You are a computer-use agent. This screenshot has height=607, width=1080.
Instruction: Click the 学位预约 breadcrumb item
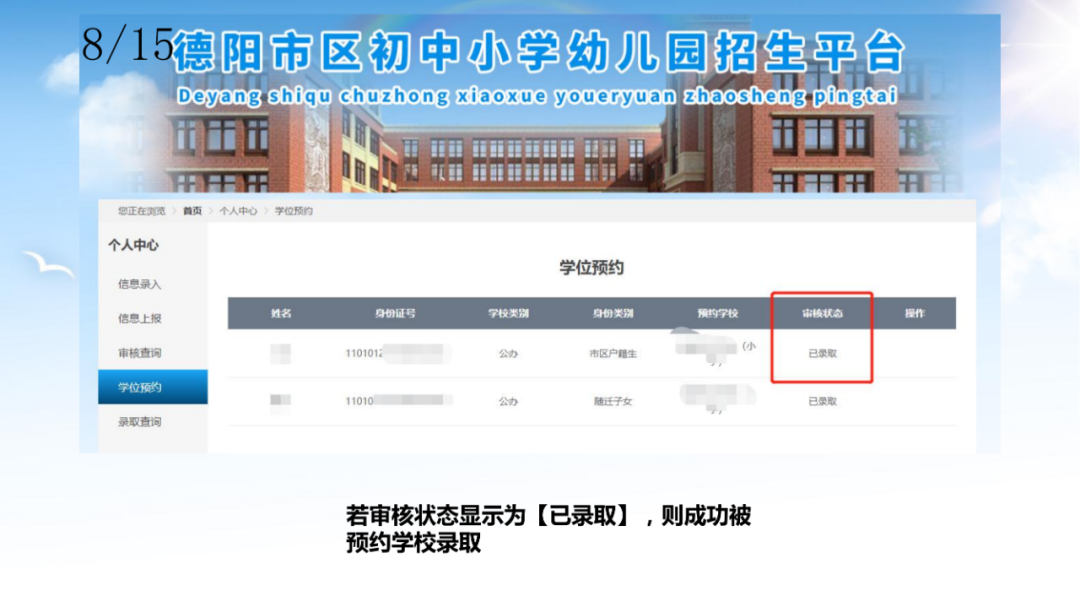click(x=293, y=211)
